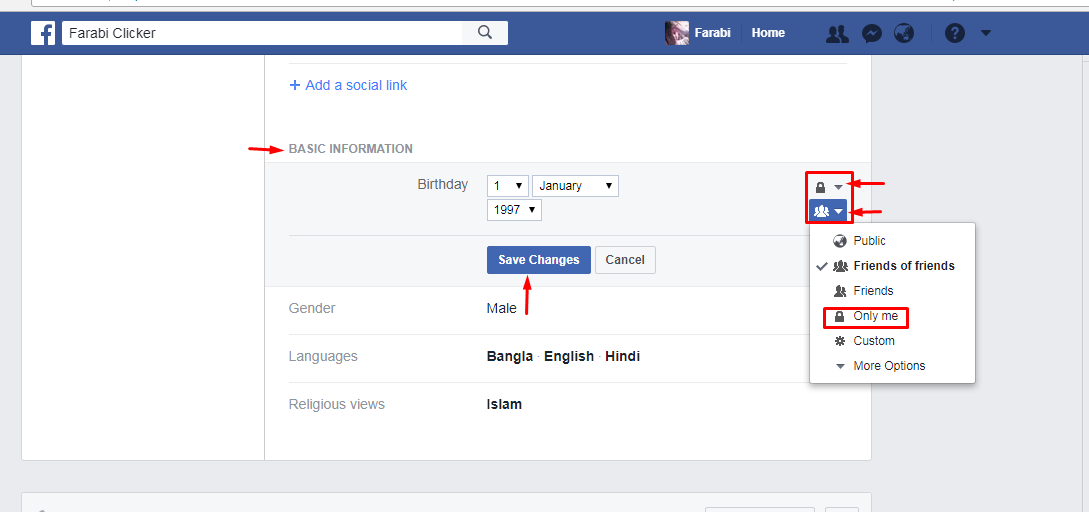Open the Quick Help question icon
1089x512 pixels.
click(x=955, y=33)
